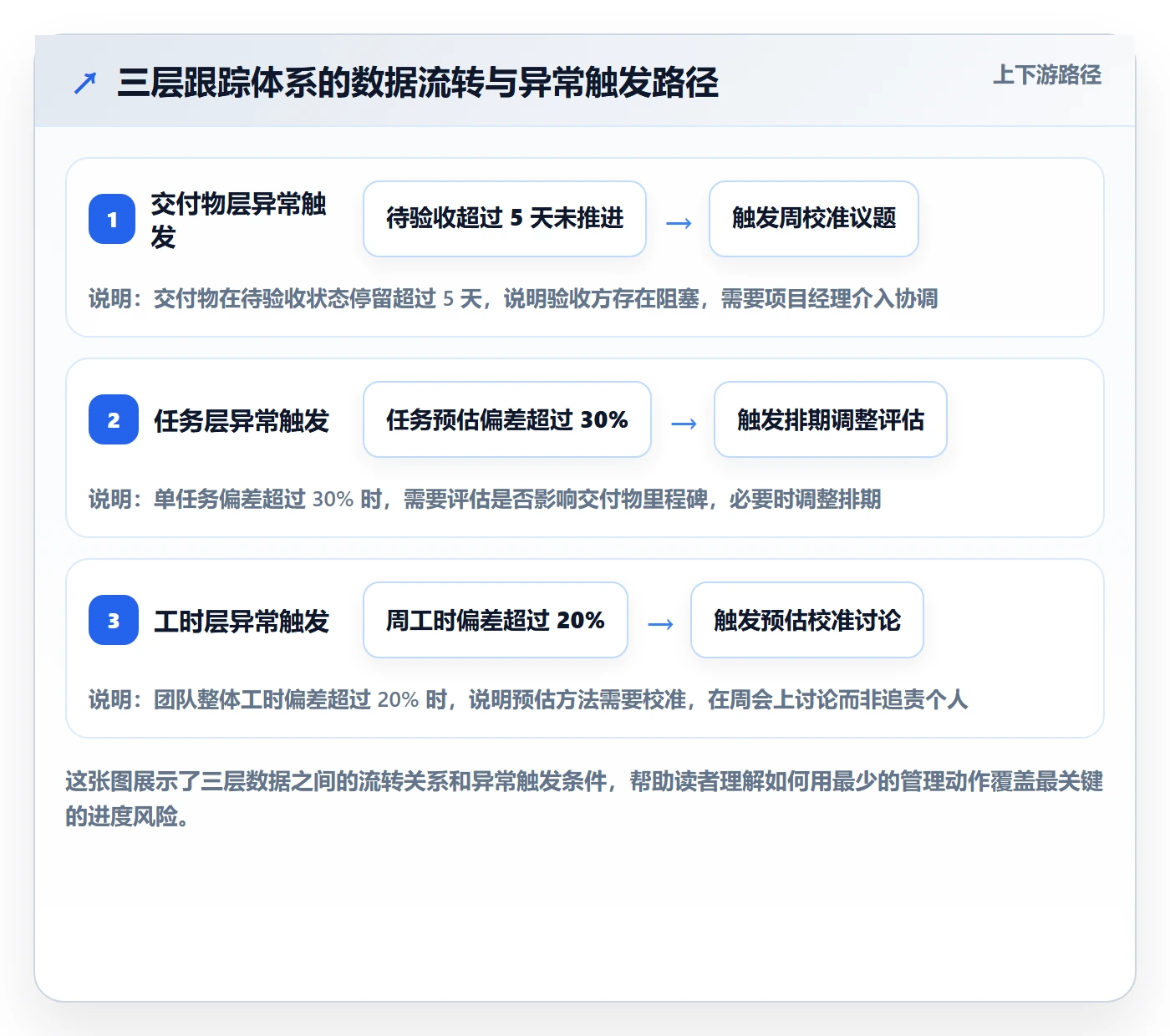
Task: Click the 交付物层异常触发 heading
Action: [239, 220]
